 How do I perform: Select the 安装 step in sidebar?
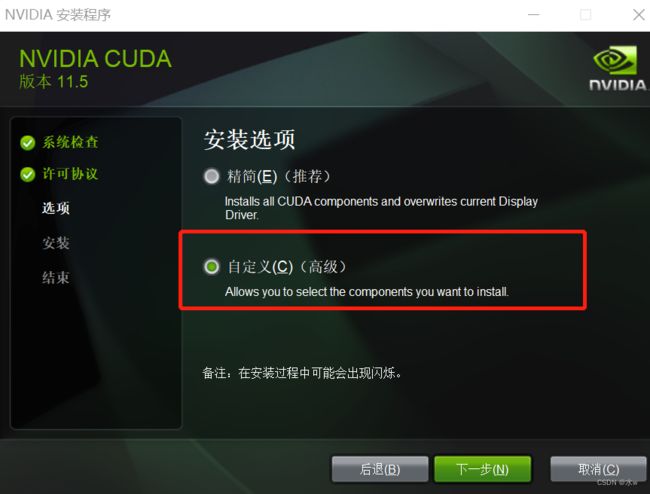(56, 243)
